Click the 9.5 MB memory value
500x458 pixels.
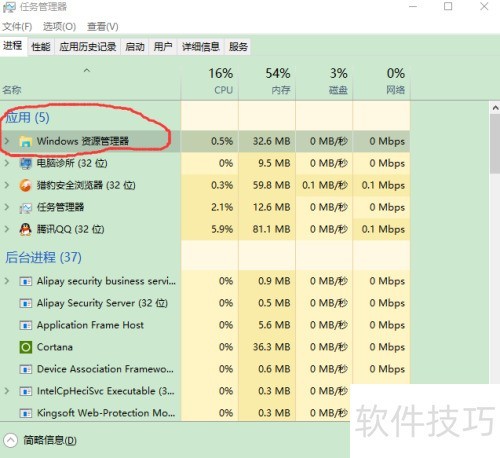point(274,163)
